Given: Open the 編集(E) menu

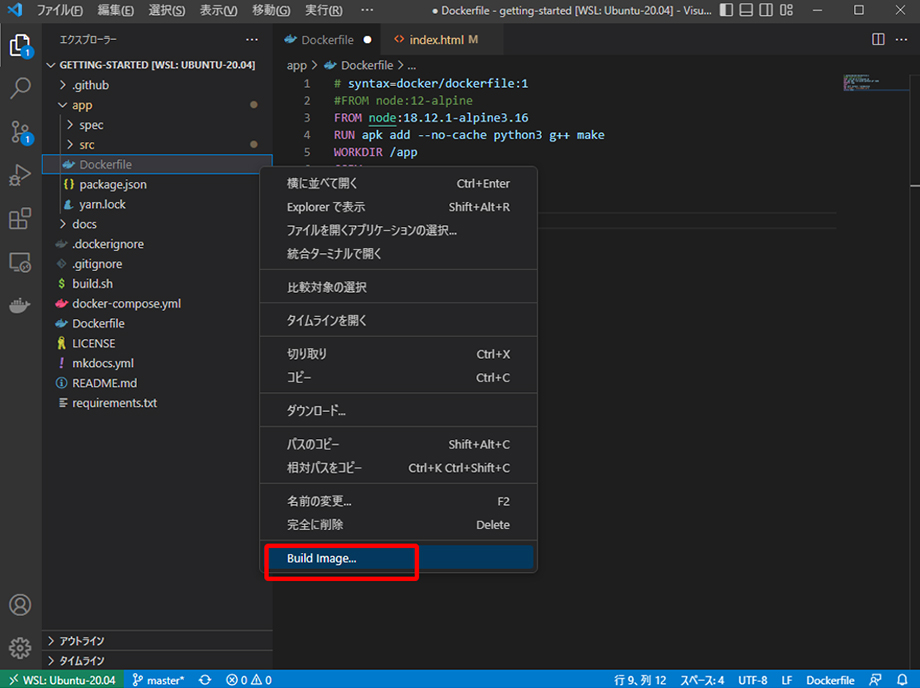Looking at the screenshot, I should [x=116, y=10].
